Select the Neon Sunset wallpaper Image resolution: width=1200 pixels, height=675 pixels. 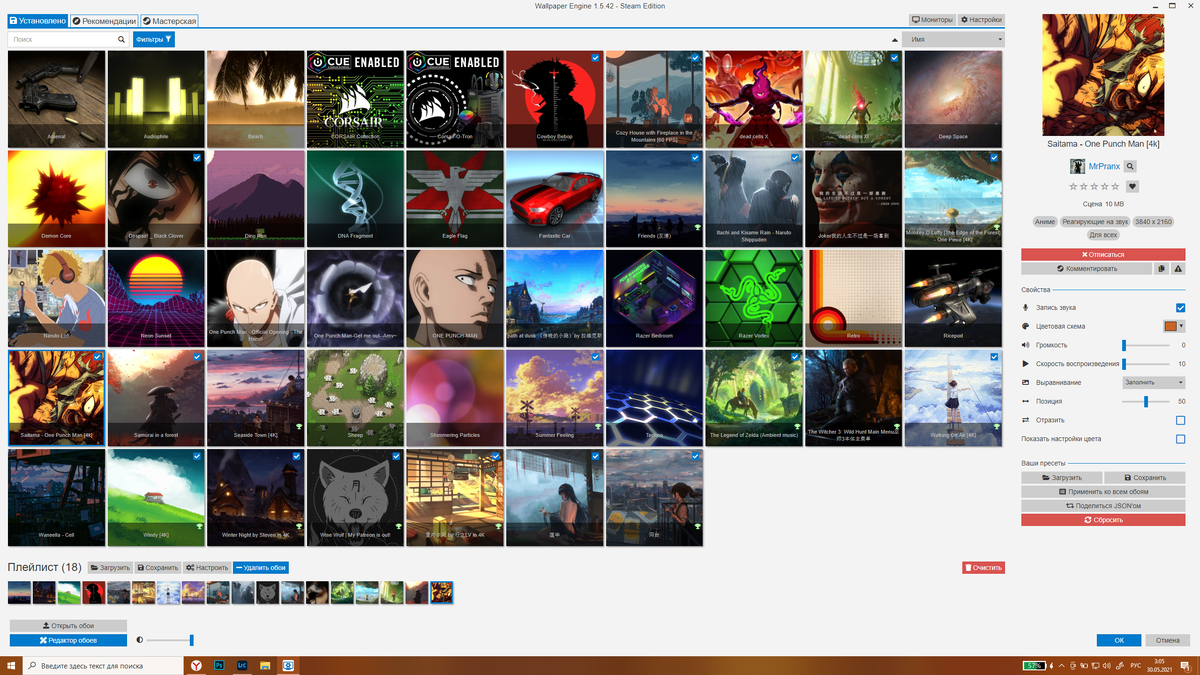click(x=156, y=298)
